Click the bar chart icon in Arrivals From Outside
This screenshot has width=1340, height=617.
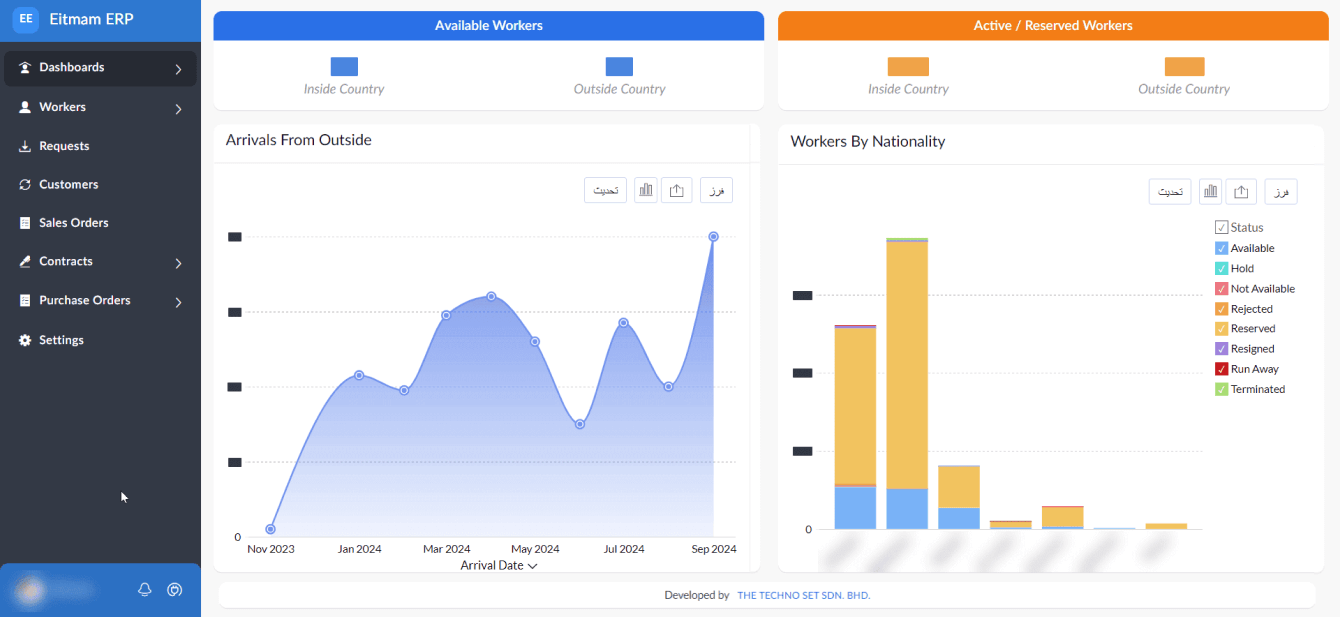tap(646, 190)
